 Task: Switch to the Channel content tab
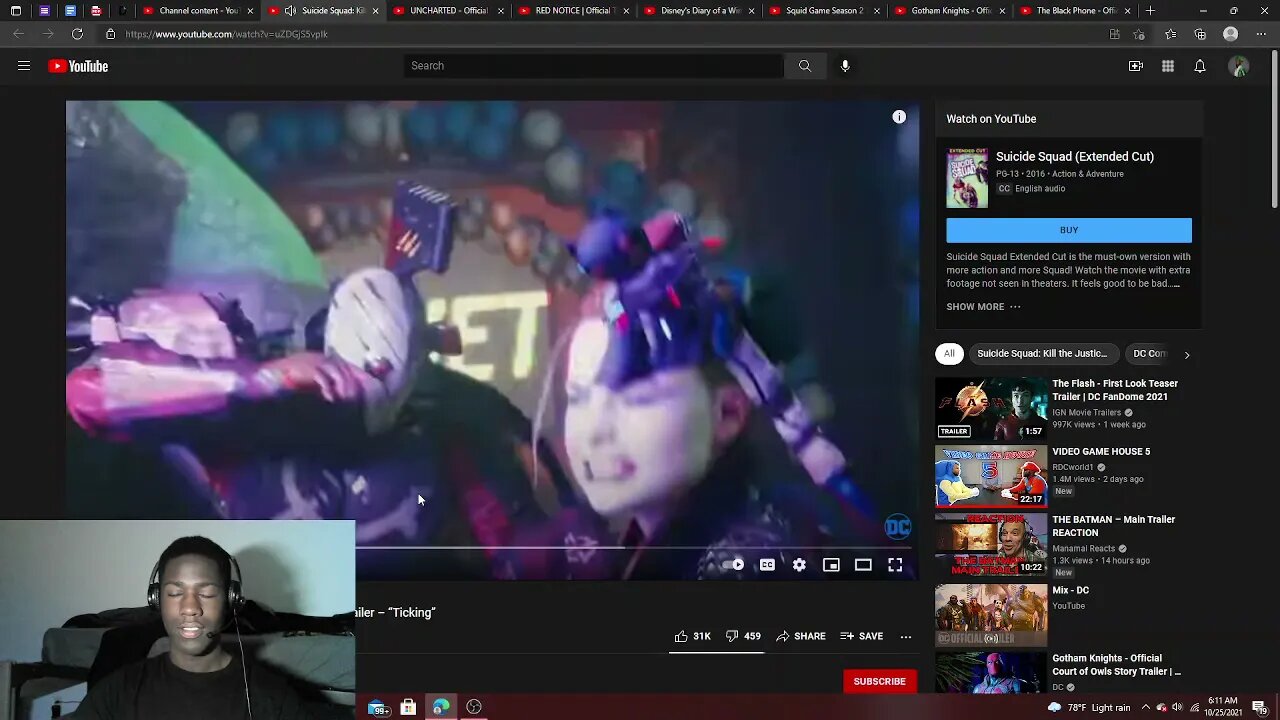197,11
